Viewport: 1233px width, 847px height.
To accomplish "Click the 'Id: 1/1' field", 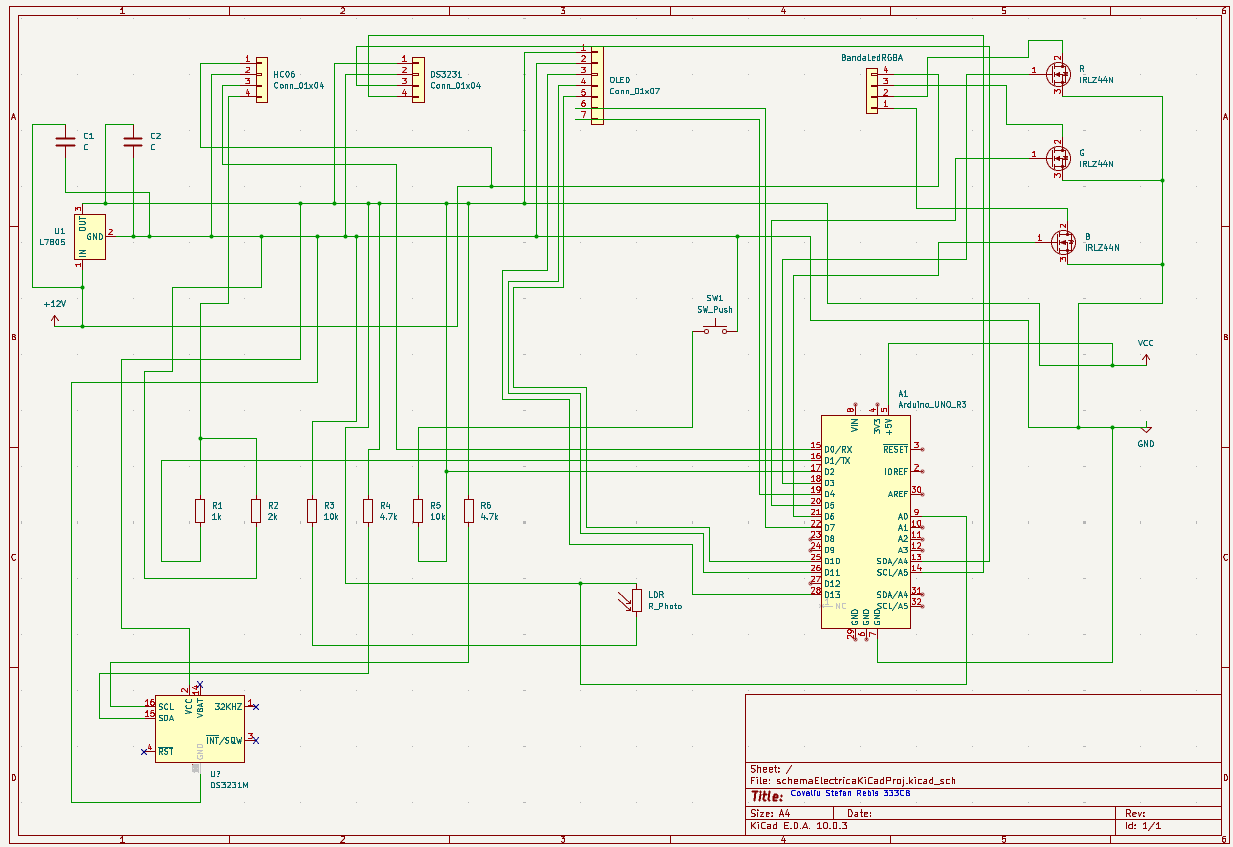I will pyautogui.click(x=1143, y=826).
